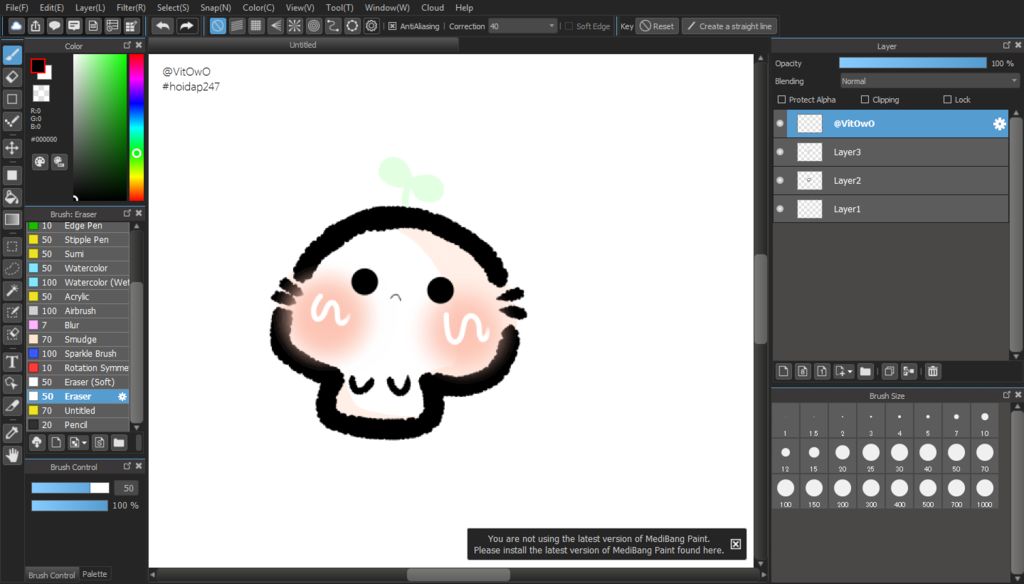The height and width of the screenshot is (584, 1024).
Task: Enable the grid snap guide
Action: coord(256,26)
